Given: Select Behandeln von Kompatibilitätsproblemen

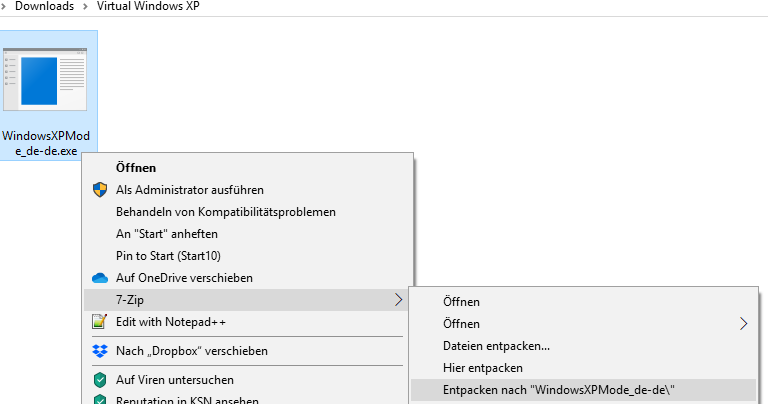Looking at the screenshot, I should tap(226, 212).
